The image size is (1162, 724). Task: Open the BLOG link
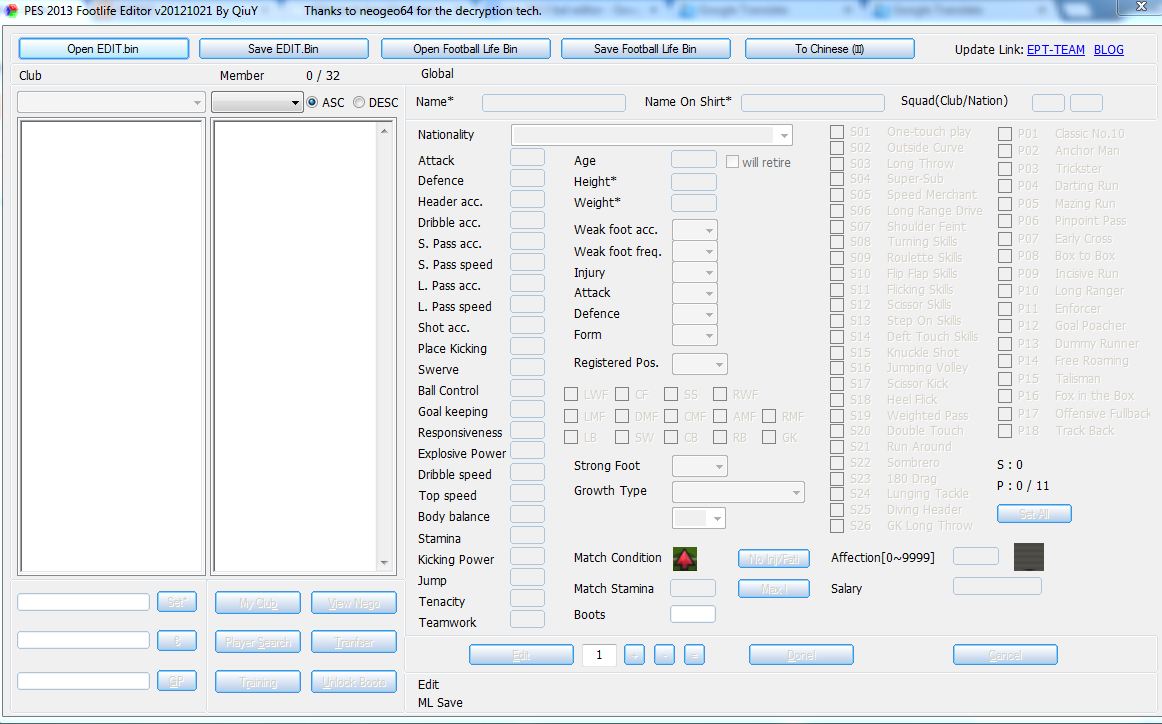coord(1109,50)
